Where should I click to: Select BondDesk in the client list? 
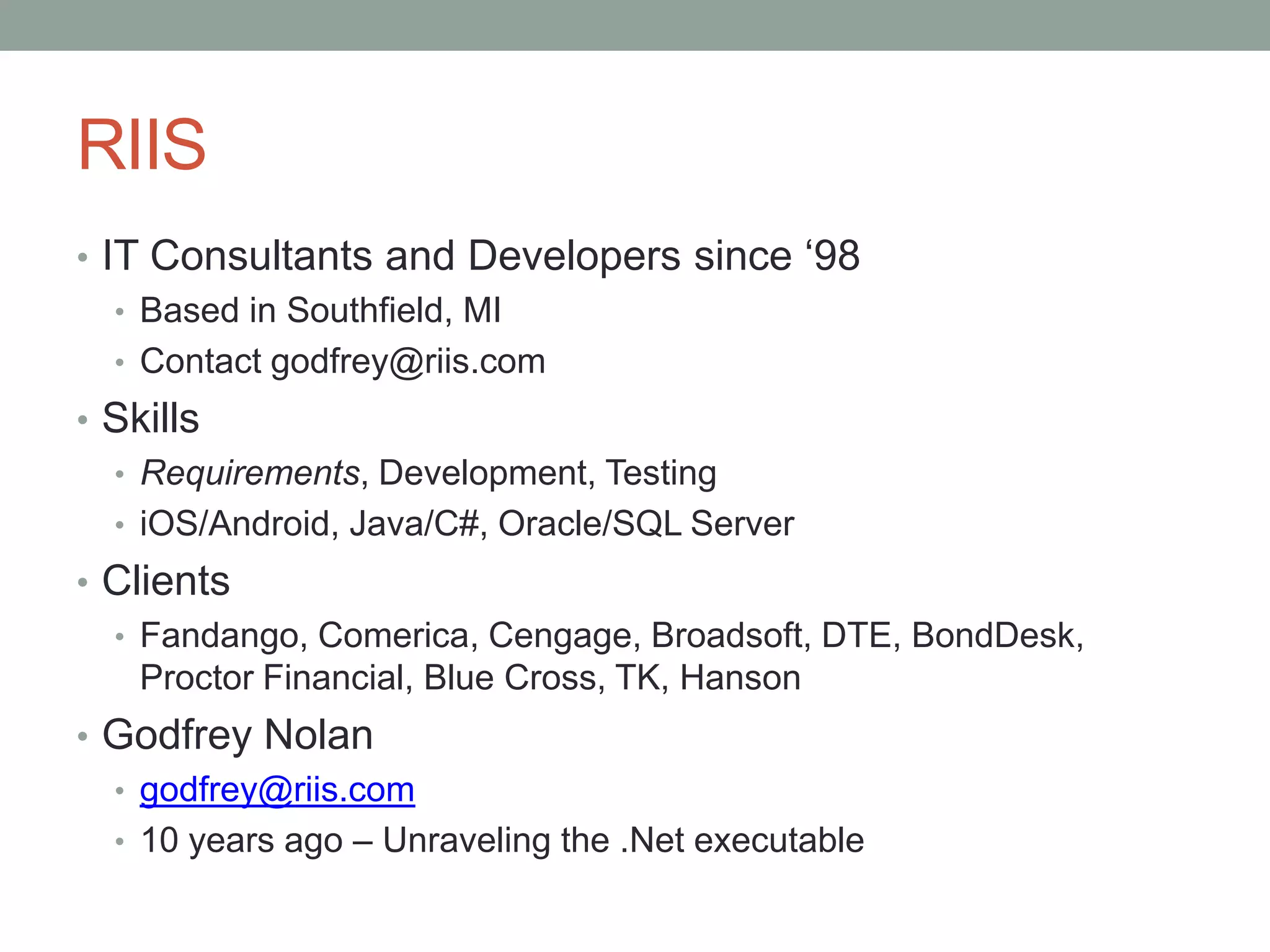pyautogui.click(x=992, y=635)
